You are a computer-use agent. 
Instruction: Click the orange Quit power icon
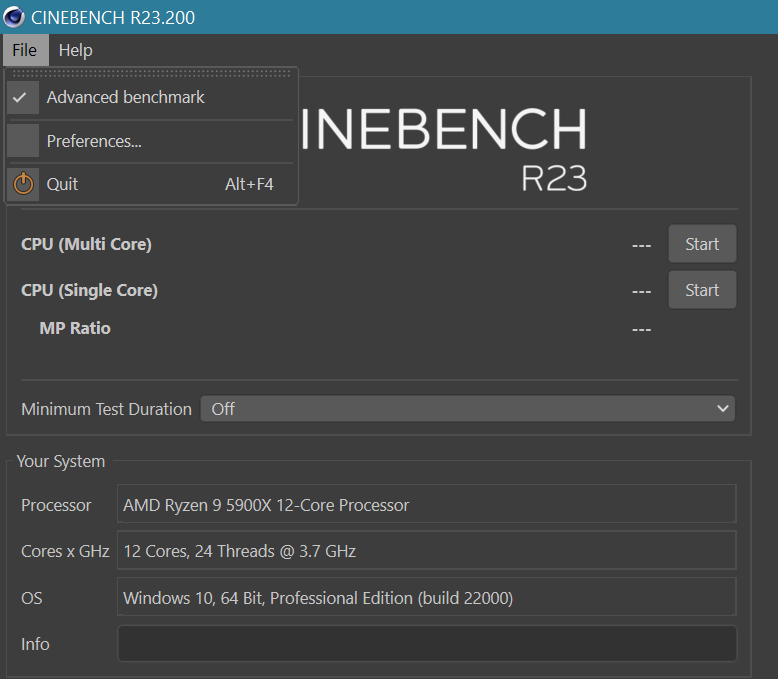tap(23, 184)
